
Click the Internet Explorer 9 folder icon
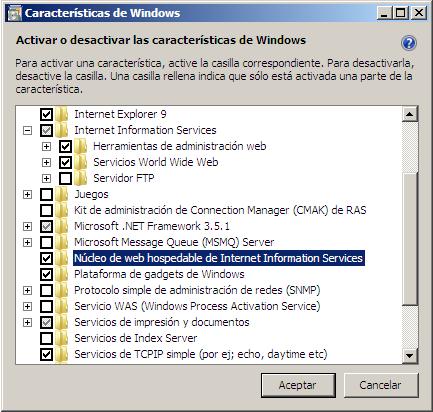[62, 114]
